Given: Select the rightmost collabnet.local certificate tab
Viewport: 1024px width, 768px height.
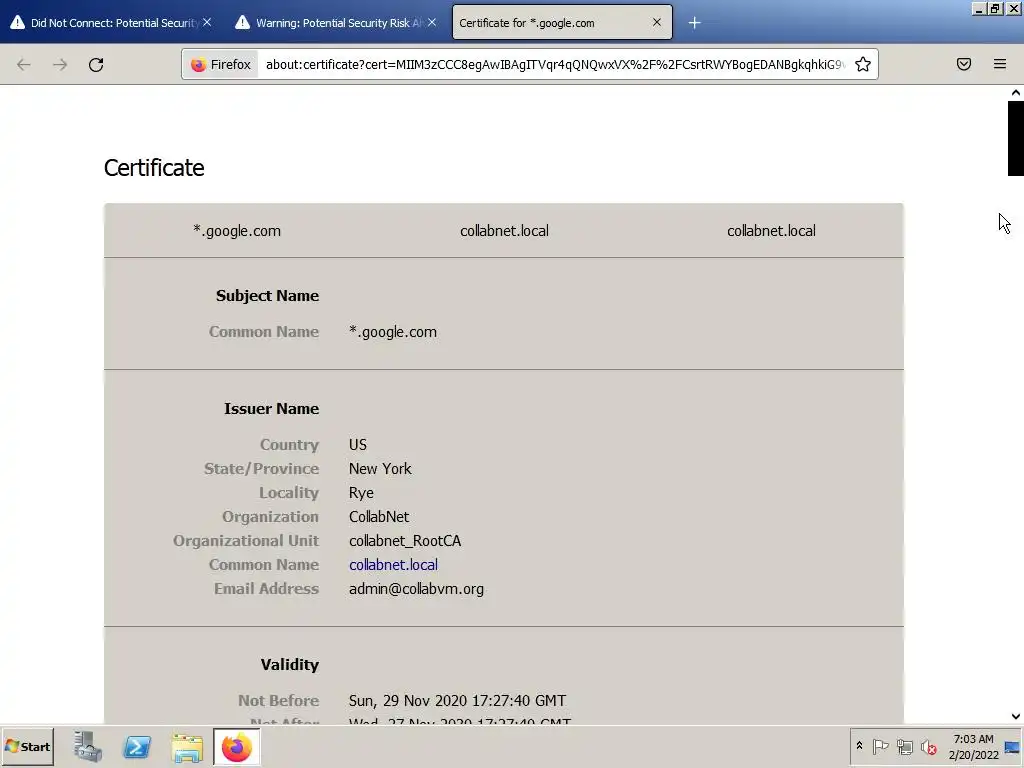Looking at the screenshot, I should pos(771,231).
